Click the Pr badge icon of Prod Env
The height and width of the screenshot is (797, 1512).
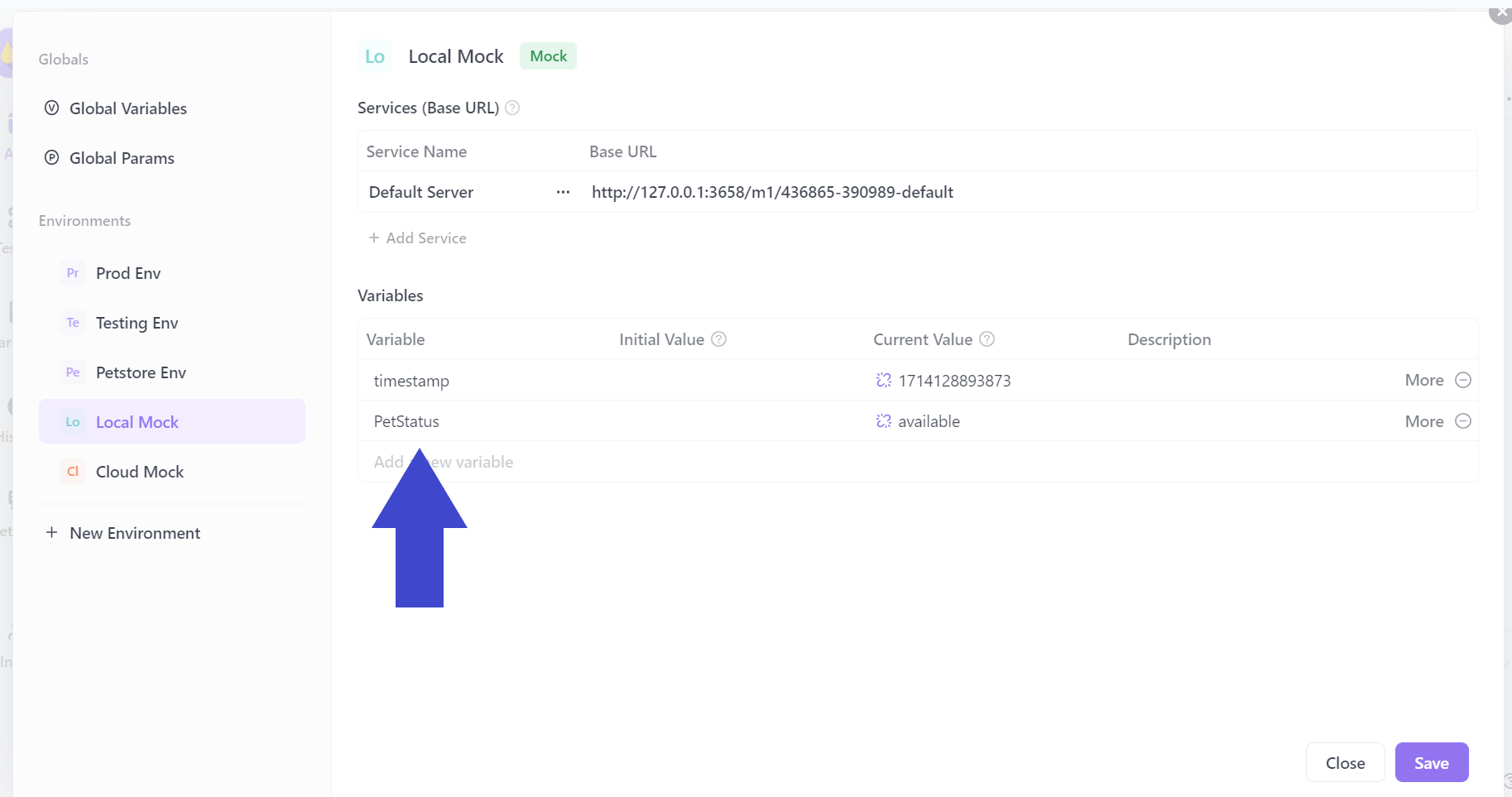[73, 273]
